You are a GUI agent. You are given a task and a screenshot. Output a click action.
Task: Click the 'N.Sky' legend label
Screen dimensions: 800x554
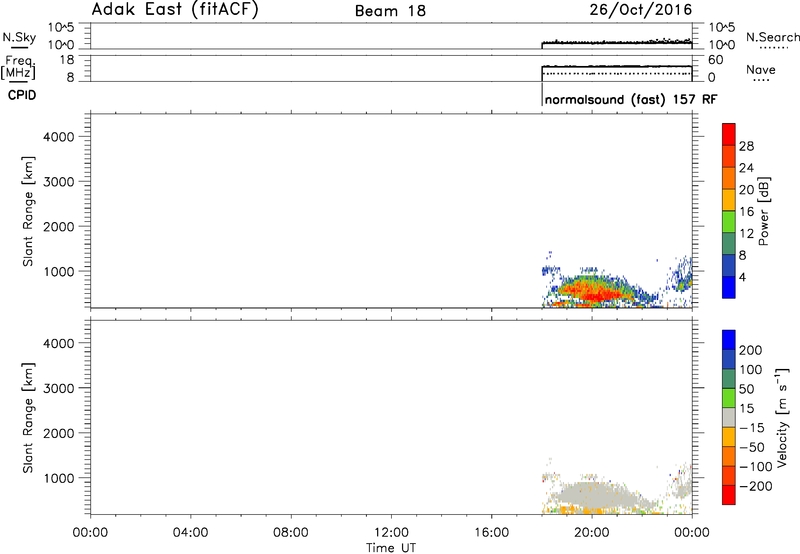point(19,37)
